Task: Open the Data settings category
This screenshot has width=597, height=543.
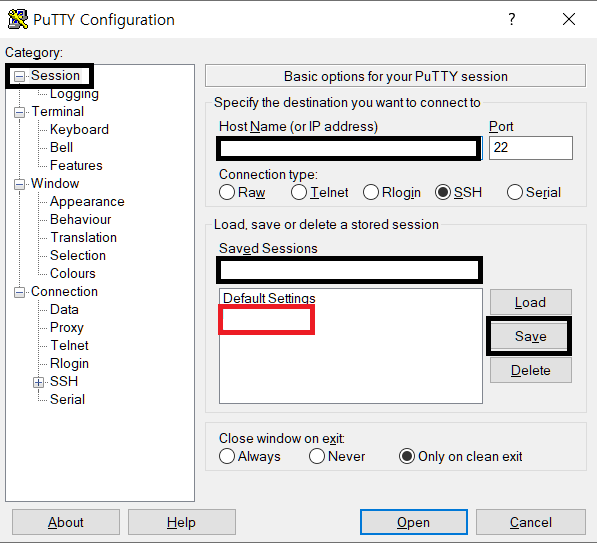Action: (x=64, y=309)
